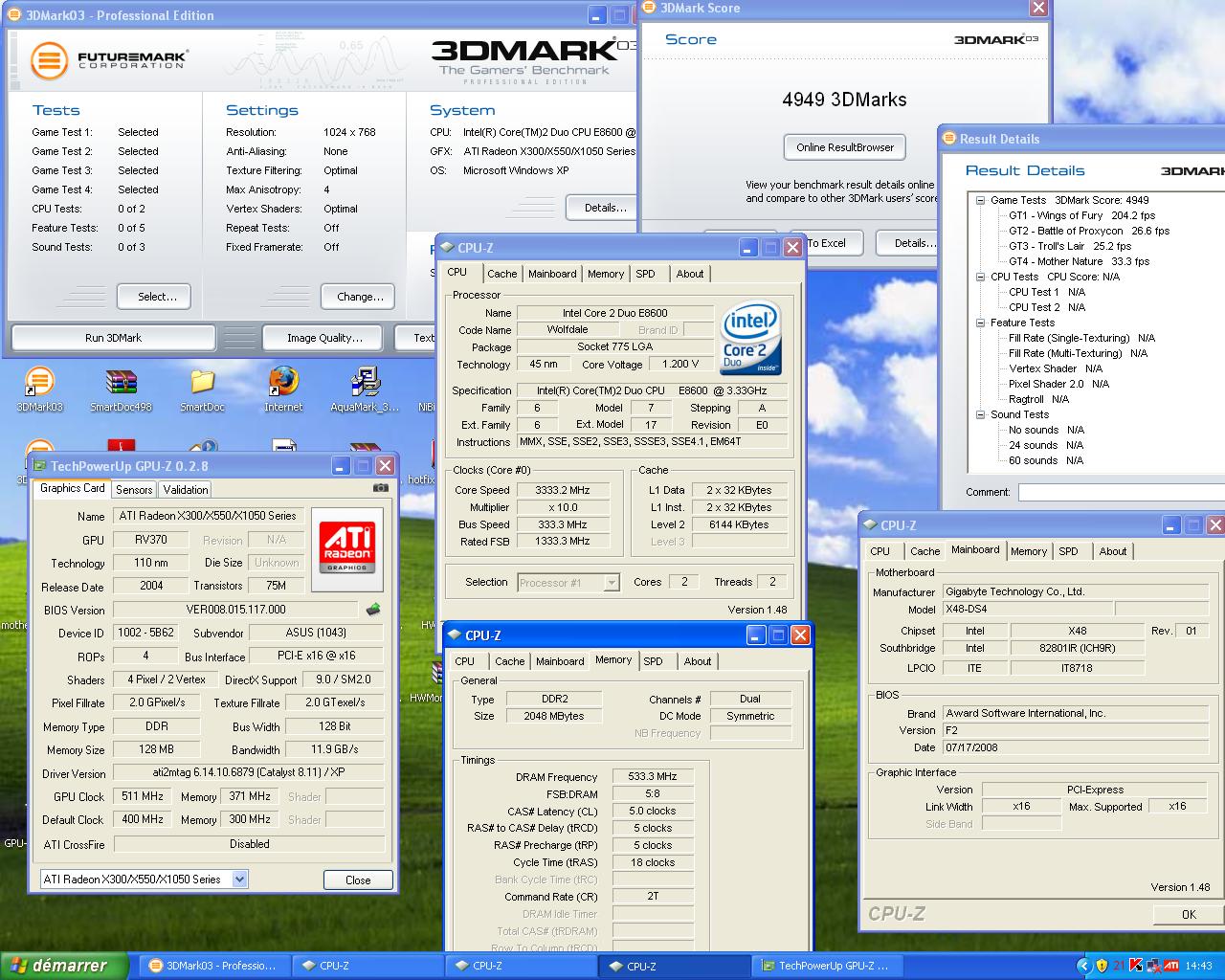The height and width of the screenshot is (980, 1225).
Task: Open the SmartDoc498 archive on desktop
Action: tap(121, 390)
